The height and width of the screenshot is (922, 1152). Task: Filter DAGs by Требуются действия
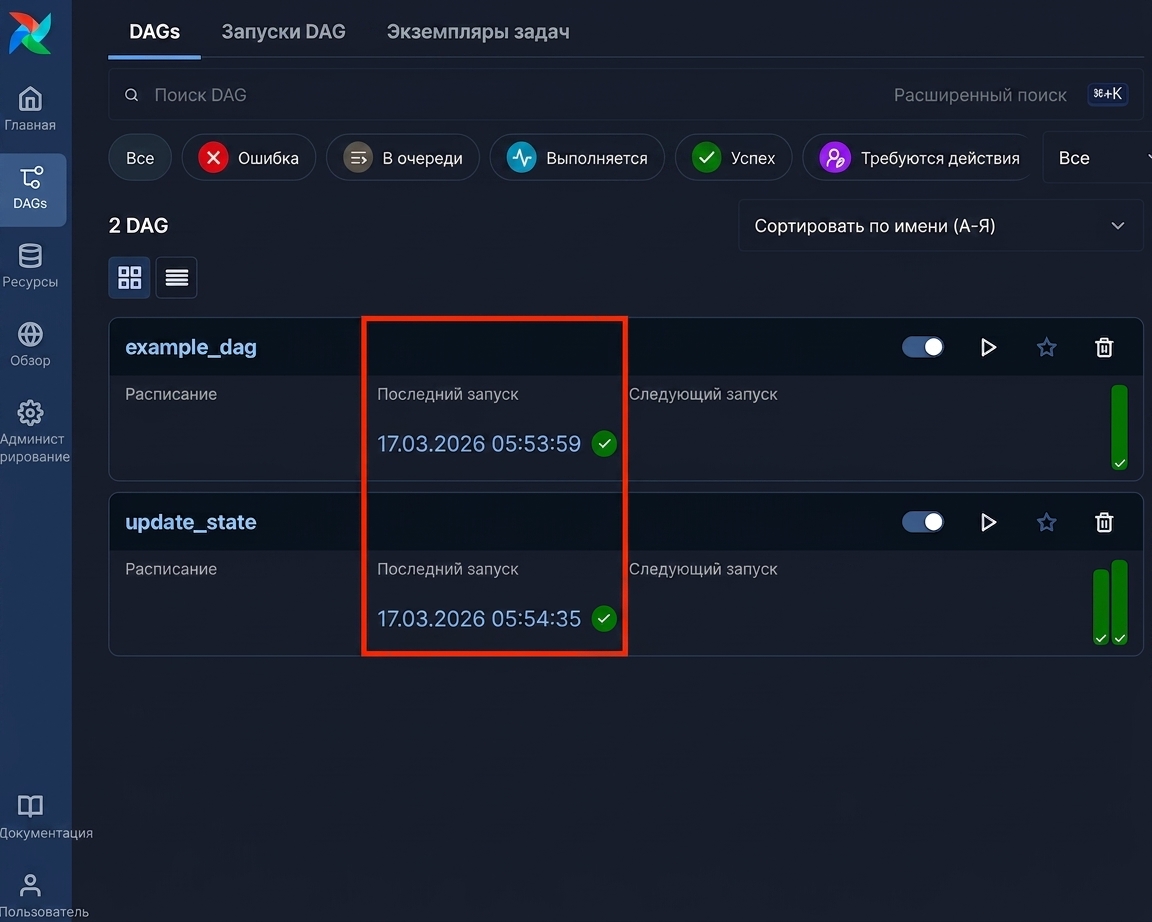pos(919,158)
